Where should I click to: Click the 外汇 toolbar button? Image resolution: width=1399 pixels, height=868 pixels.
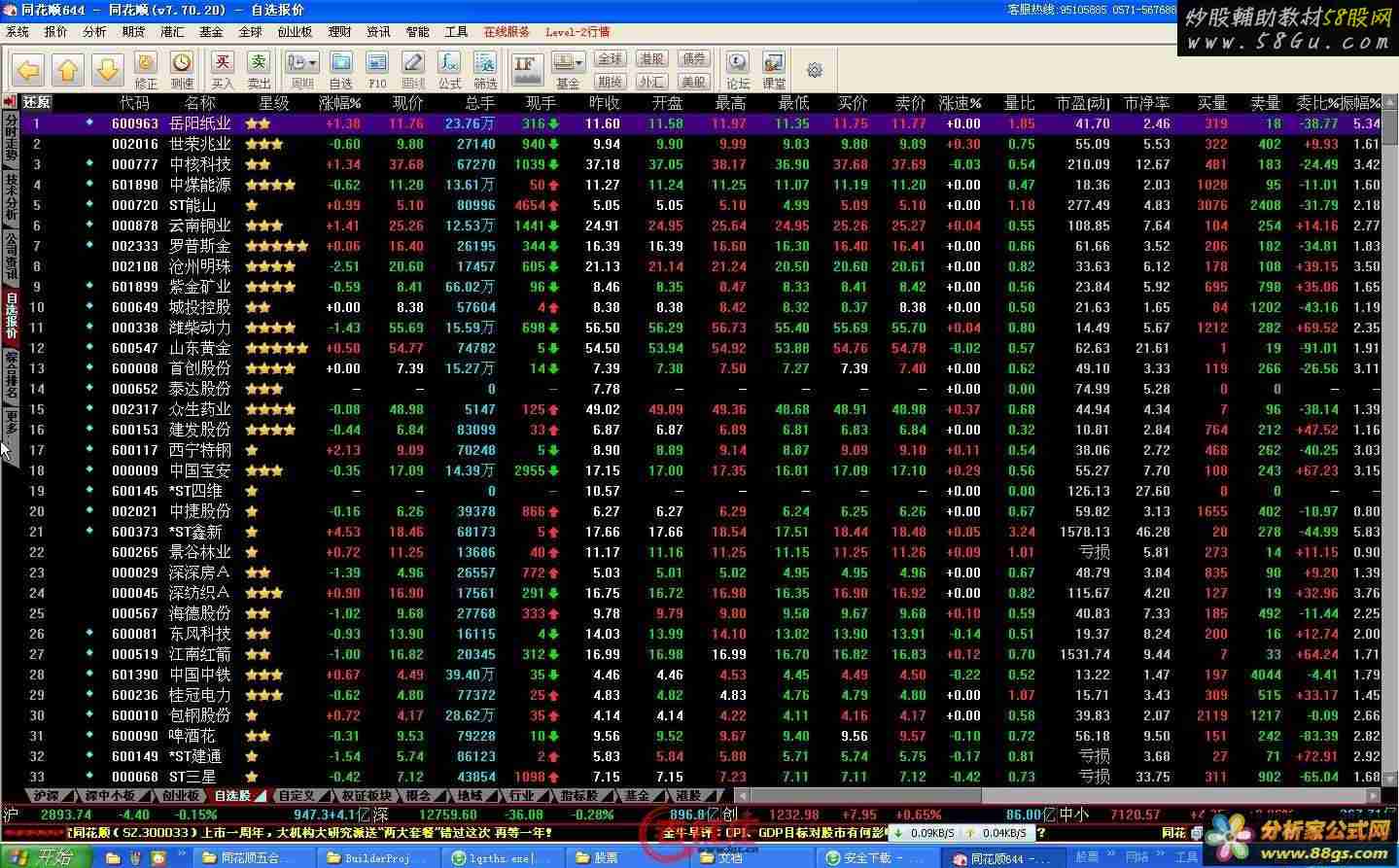click(x=651, y=82)
